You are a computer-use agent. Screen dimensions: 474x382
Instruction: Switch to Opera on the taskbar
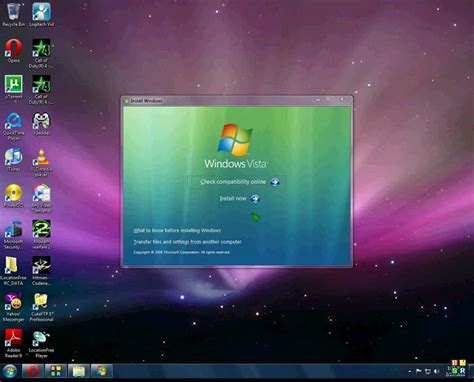click(x=33, y=371)
